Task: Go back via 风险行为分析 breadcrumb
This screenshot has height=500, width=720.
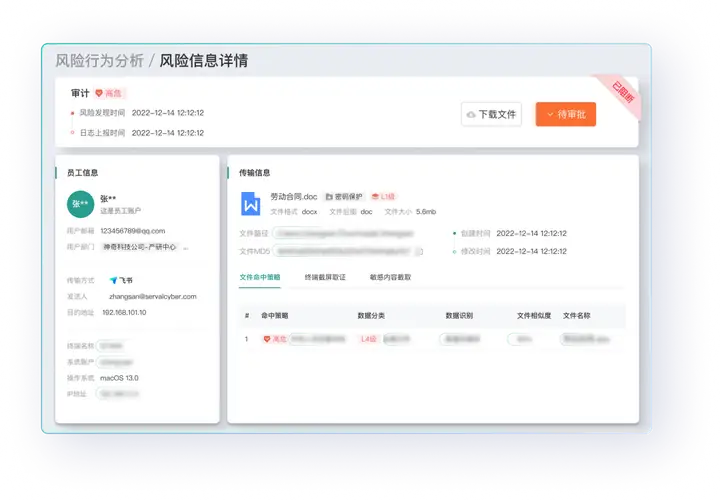Action: point(100,61)
